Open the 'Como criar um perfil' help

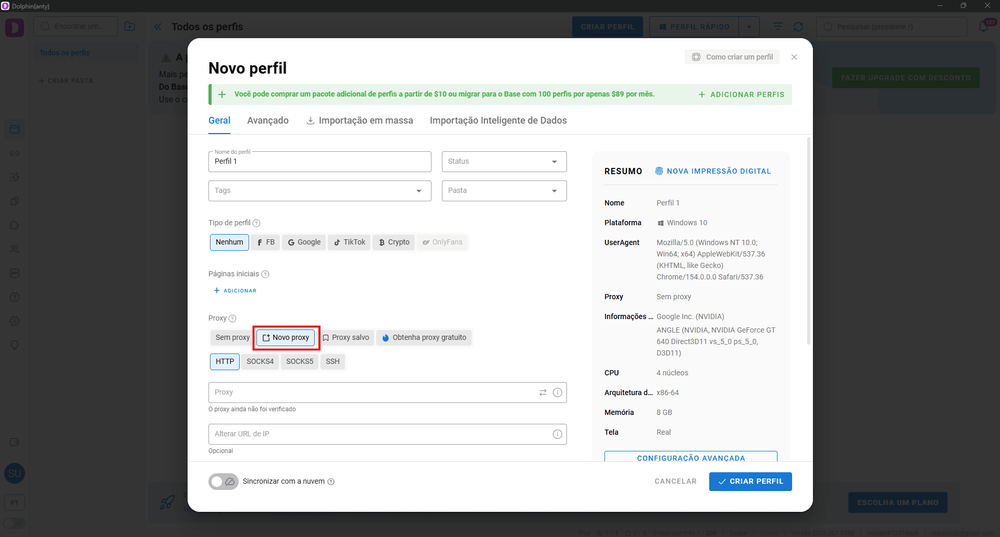[x=733, y=57]
